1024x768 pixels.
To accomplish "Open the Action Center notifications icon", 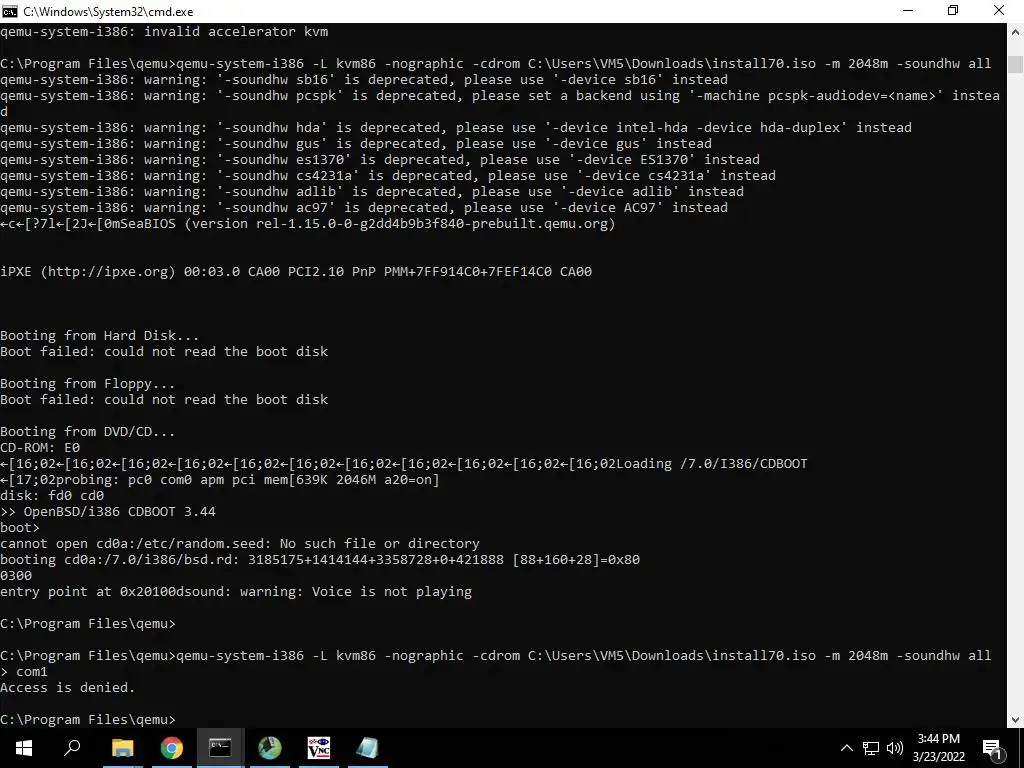I will [992, 749].
